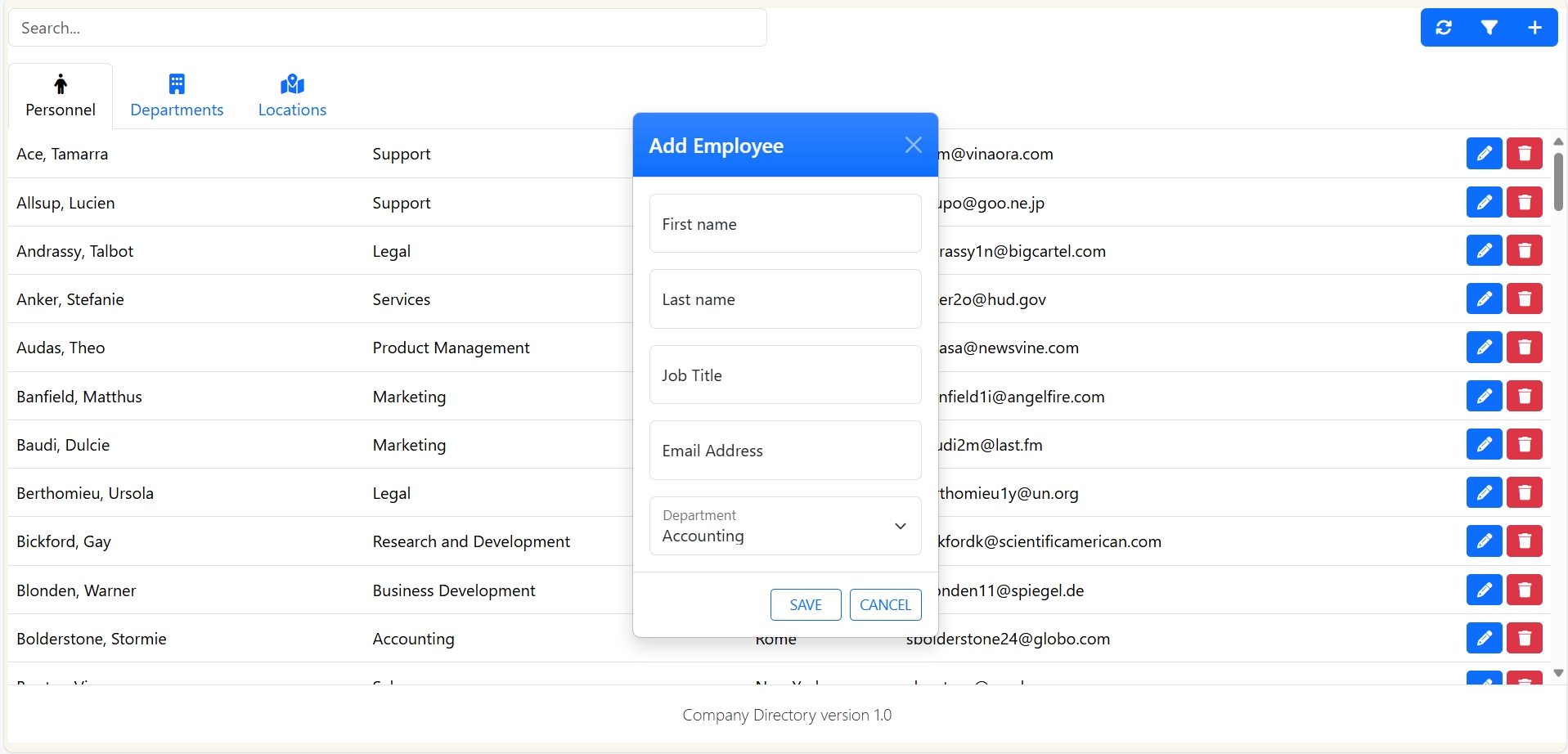Delete Allsup, Lucien using the trash icon

click(1525, 202)
